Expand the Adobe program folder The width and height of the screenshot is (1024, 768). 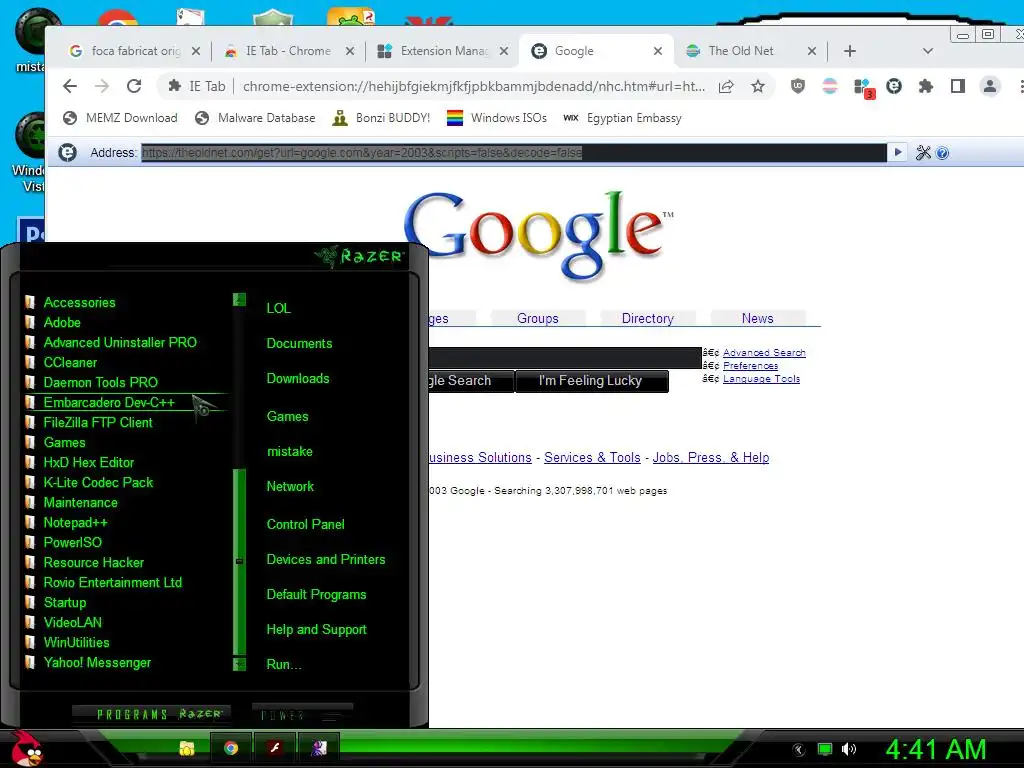click(62, 323)
